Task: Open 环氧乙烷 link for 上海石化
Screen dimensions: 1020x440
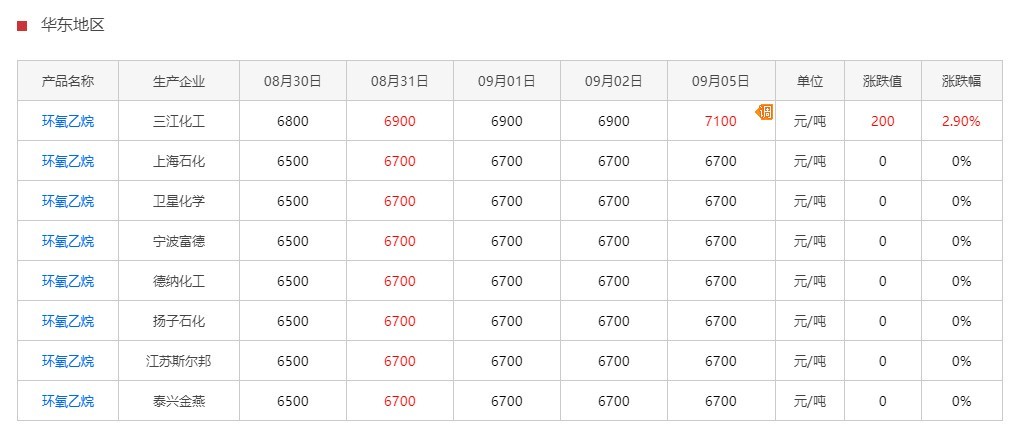Action: (68, 161)
